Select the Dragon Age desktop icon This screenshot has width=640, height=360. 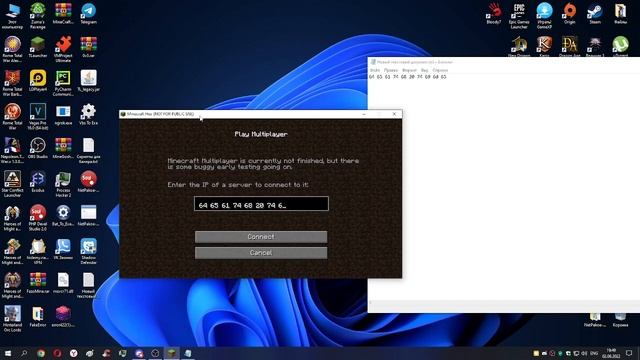570,46
